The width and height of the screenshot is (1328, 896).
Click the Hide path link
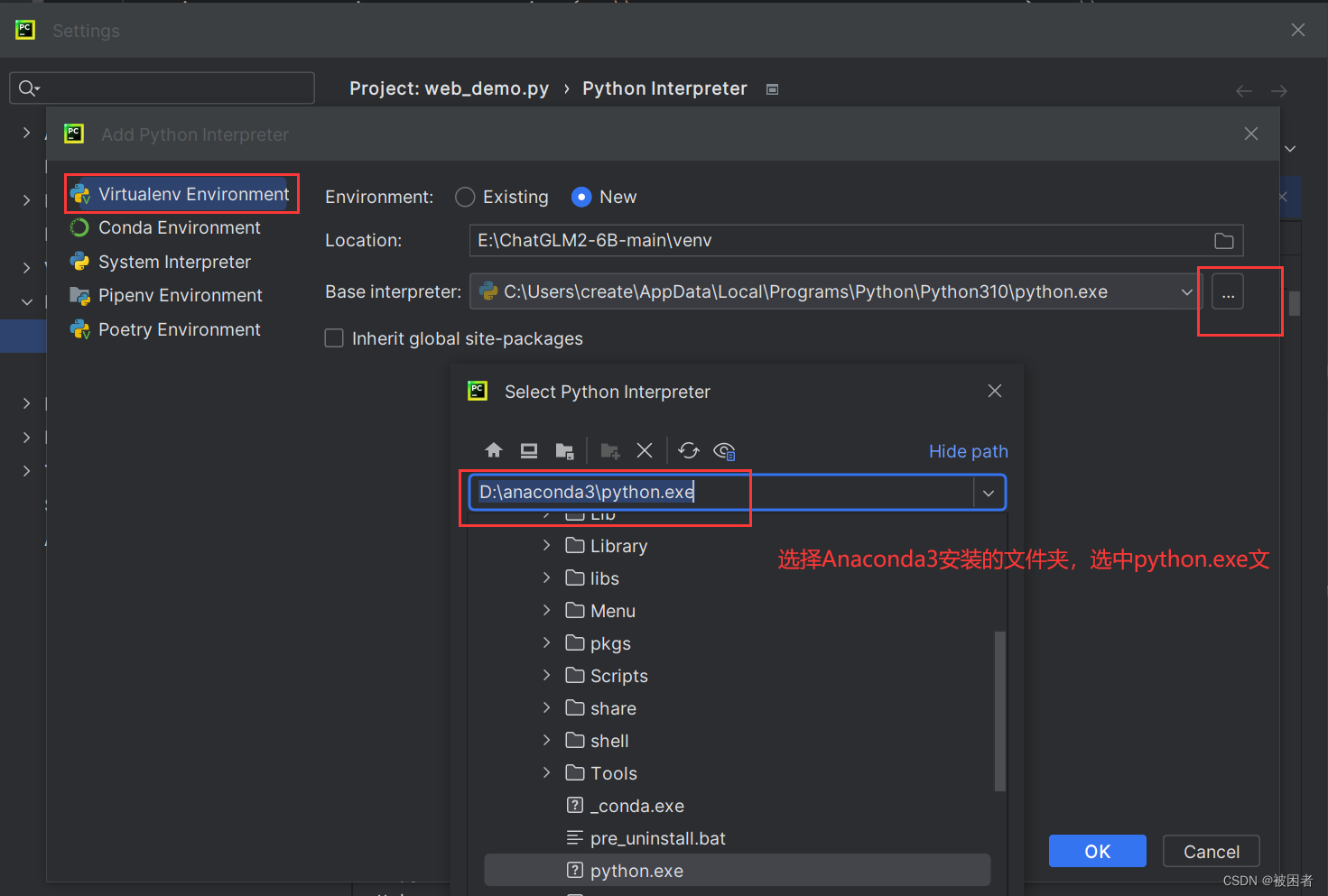click(969, 451)
